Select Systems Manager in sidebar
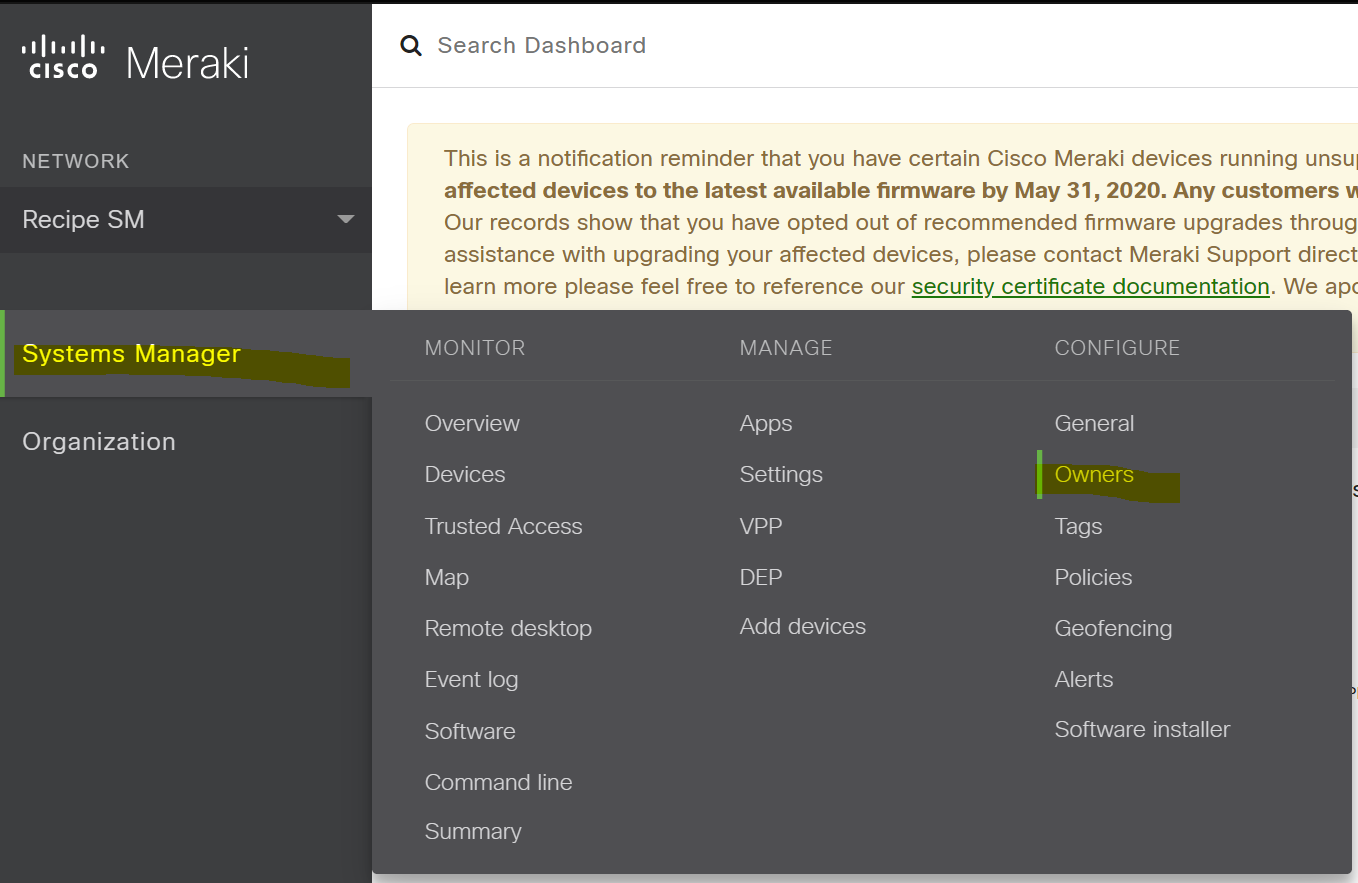 186,354
